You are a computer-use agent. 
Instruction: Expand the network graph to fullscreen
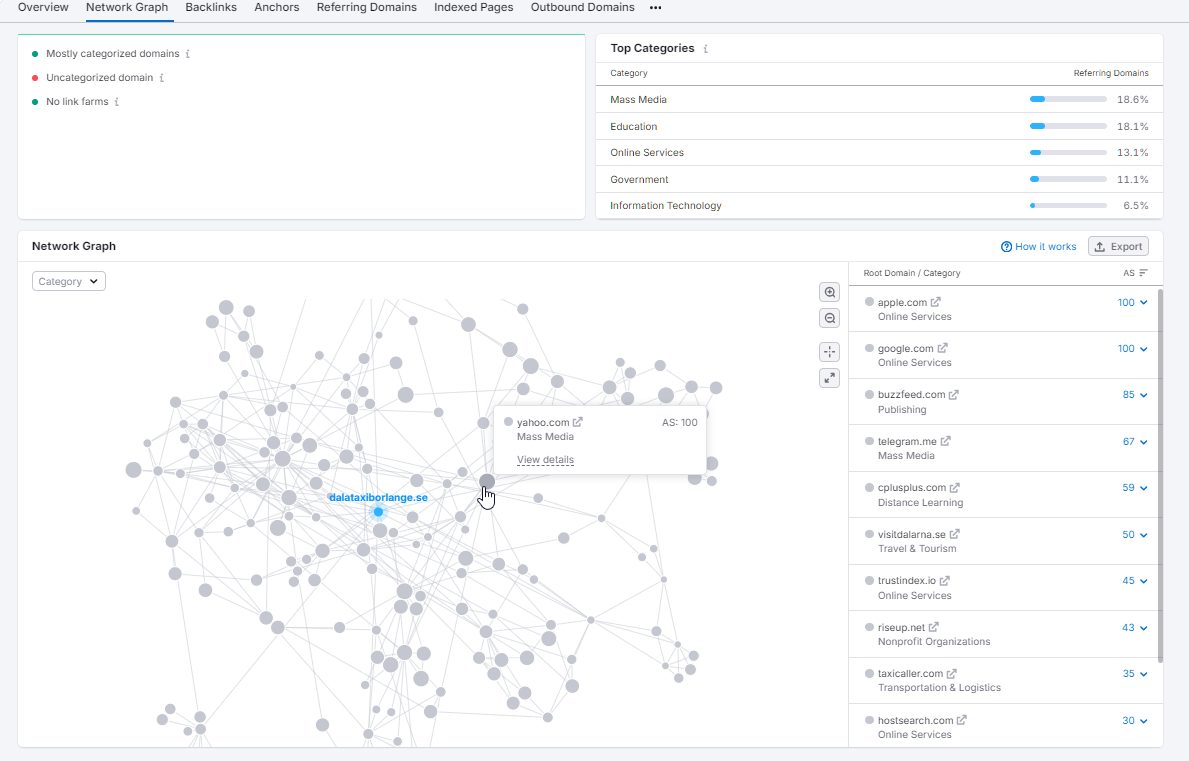(829, 378)
